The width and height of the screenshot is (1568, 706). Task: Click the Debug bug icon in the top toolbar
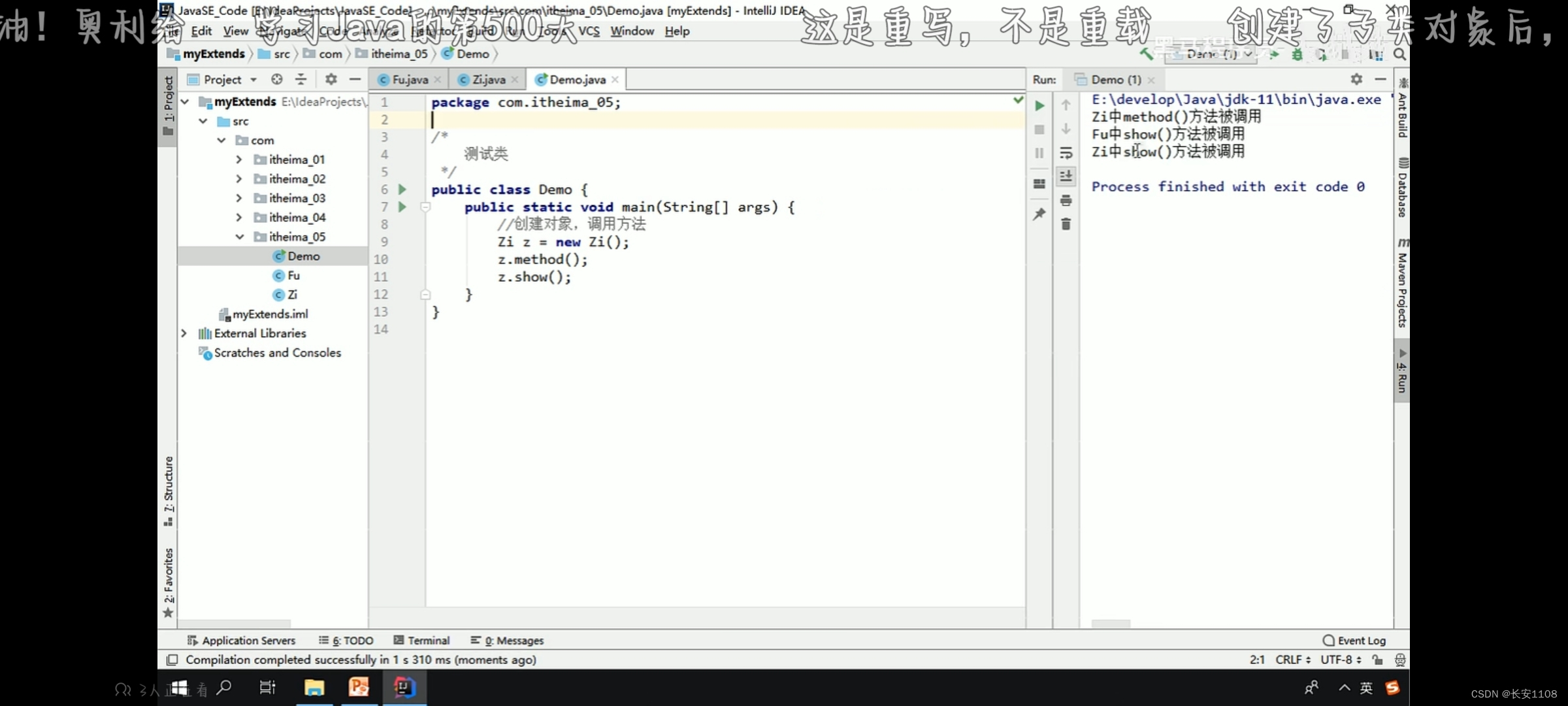pyautogui.click(x=1298, y=54)
